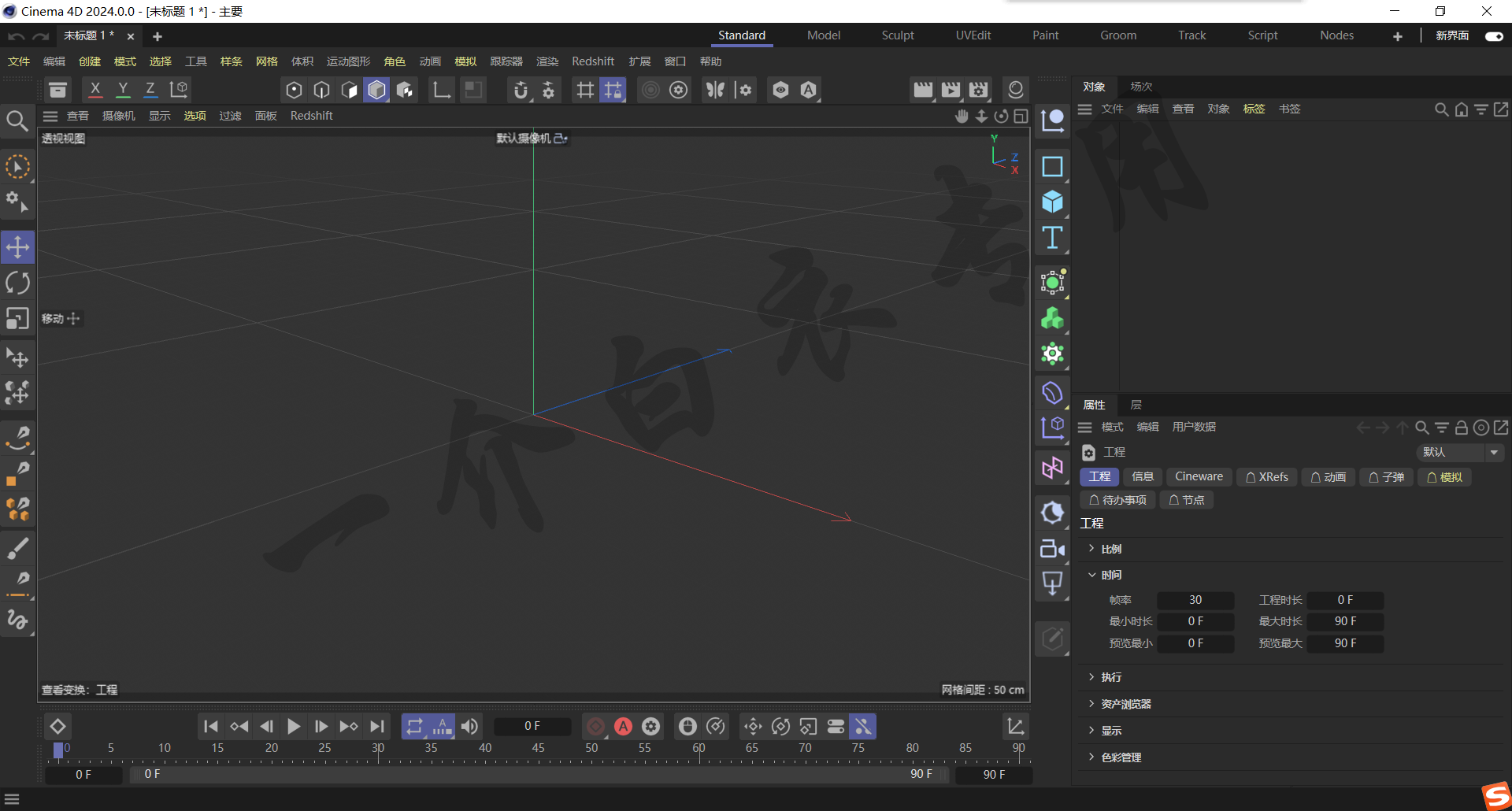Switch to the Sculpt layout tab
This screenshot has height=811, width=1512.
(x=898, y=35)
